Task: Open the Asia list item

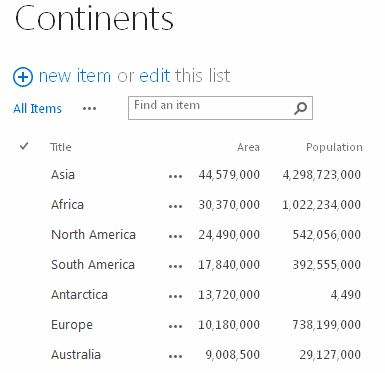Action: (63, 174)
